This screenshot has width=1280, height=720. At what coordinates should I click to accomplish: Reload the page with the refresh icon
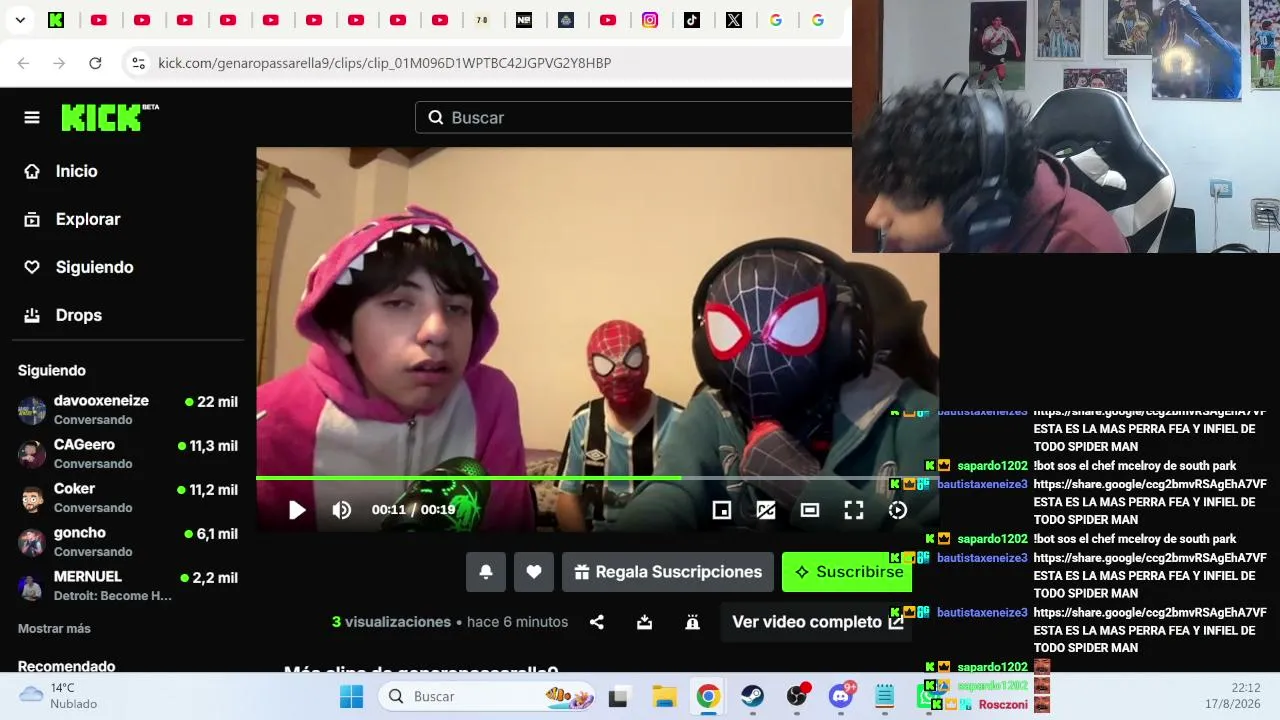point(95,63)
